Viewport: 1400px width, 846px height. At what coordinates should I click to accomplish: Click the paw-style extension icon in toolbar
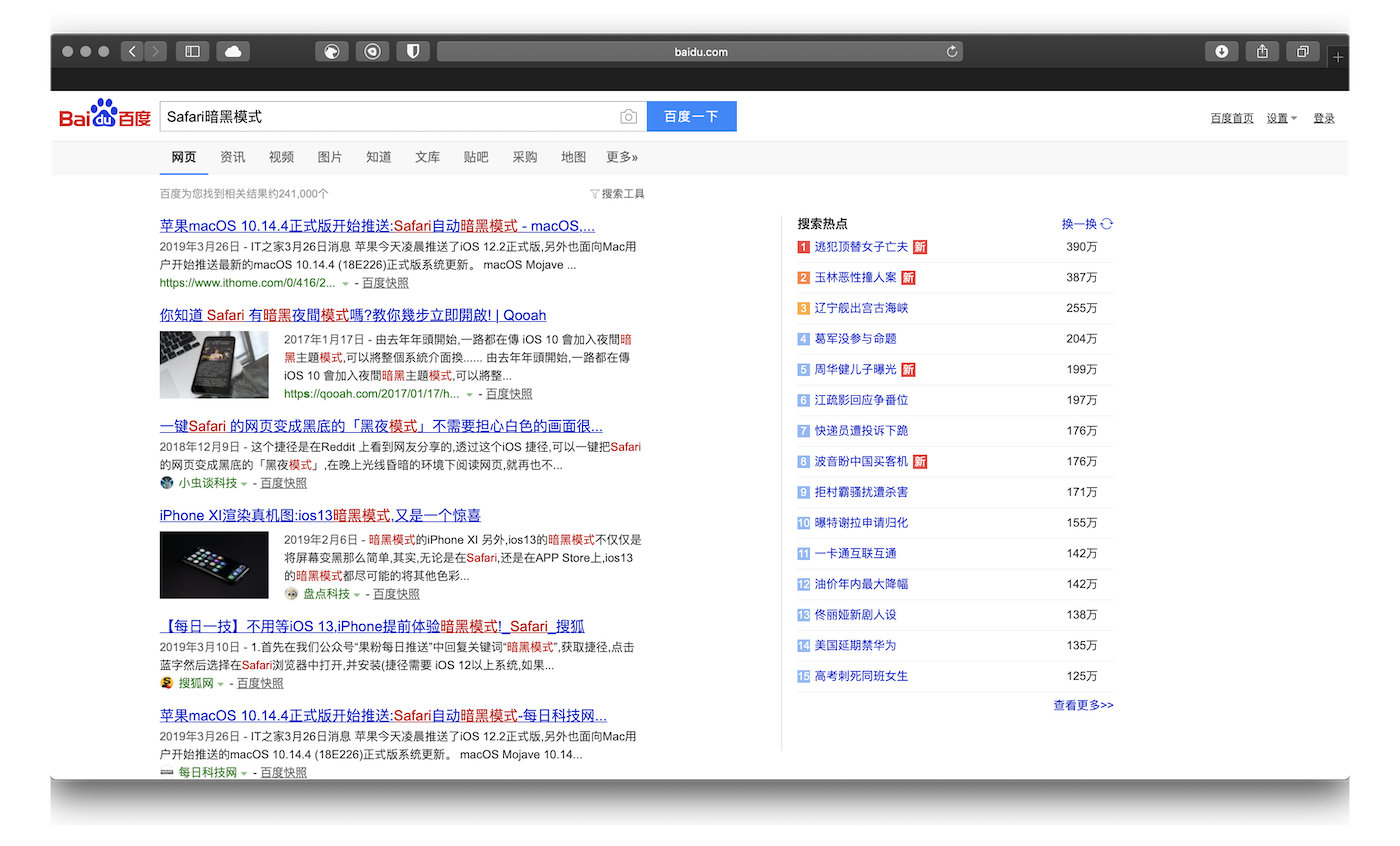[331, 51]
